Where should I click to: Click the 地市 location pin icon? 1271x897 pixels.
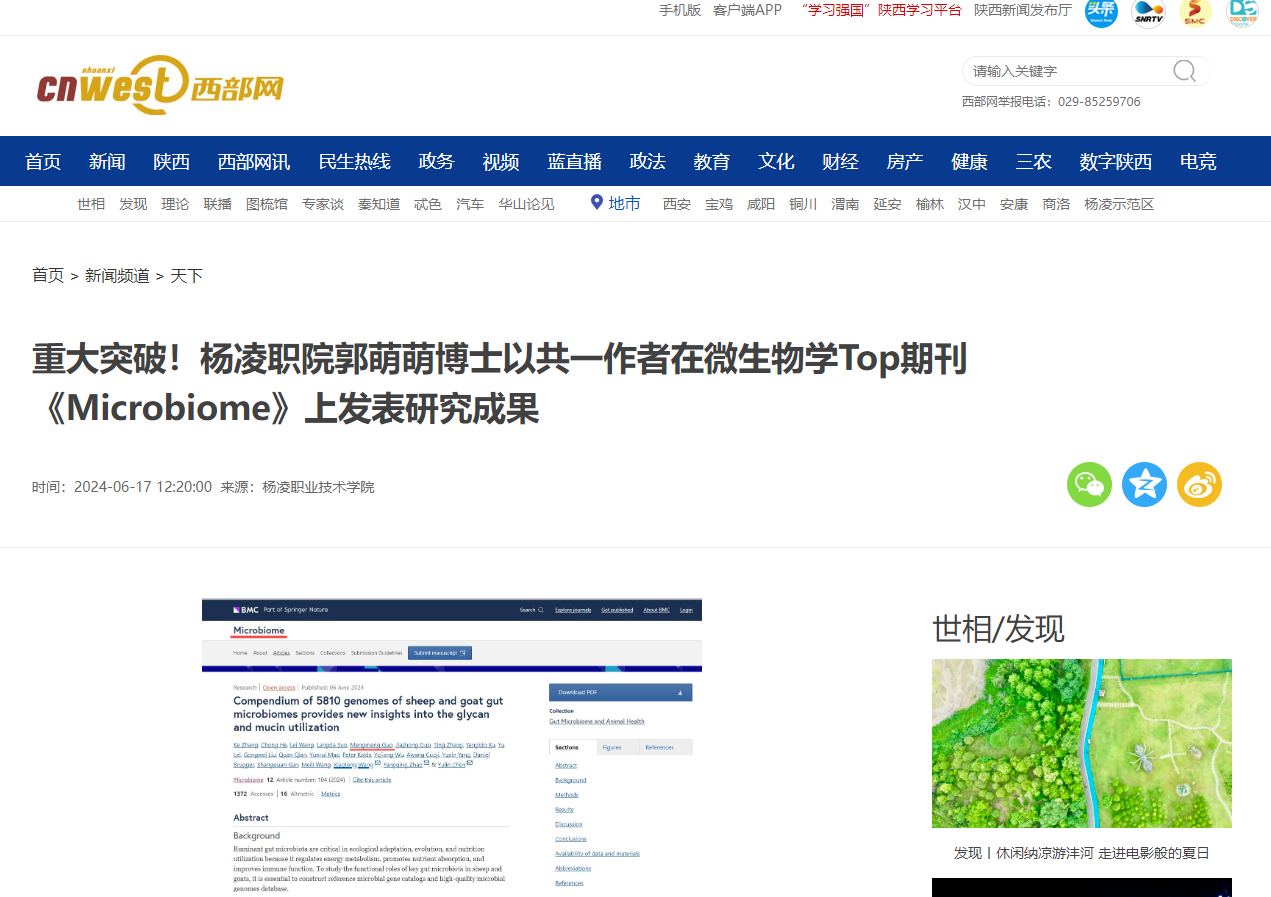(597, 203)
